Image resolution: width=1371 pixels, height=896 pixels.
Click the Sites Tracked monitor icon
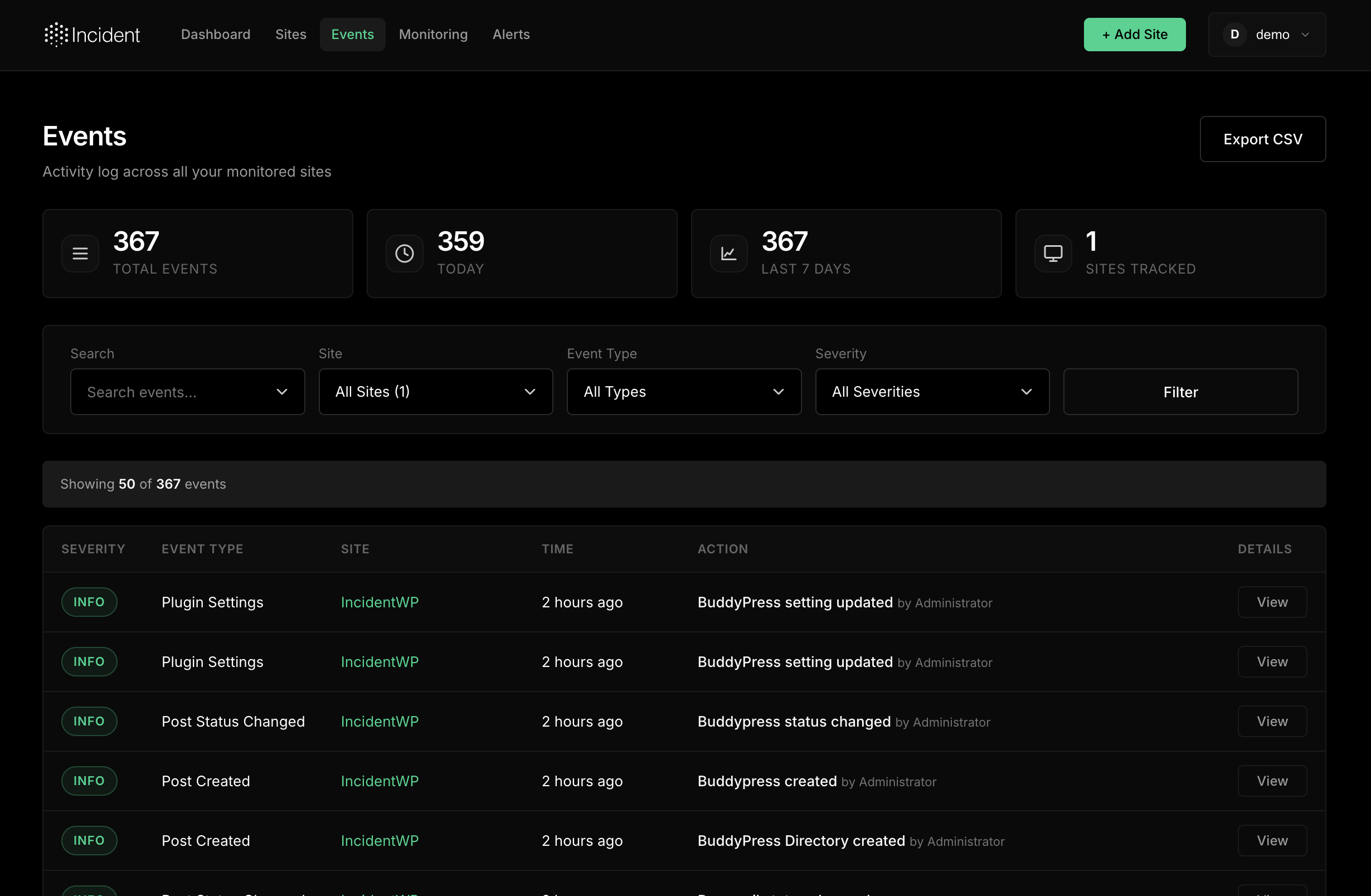tap(1053, 254)
